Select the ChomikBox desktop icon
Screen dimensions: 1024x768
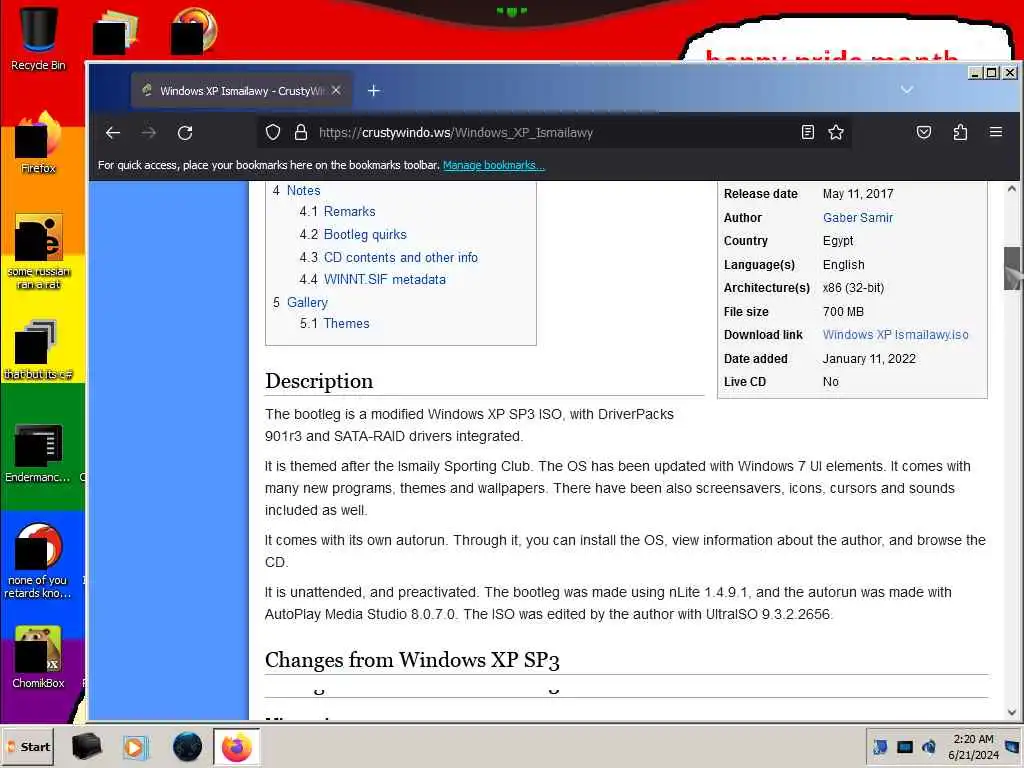38,657
